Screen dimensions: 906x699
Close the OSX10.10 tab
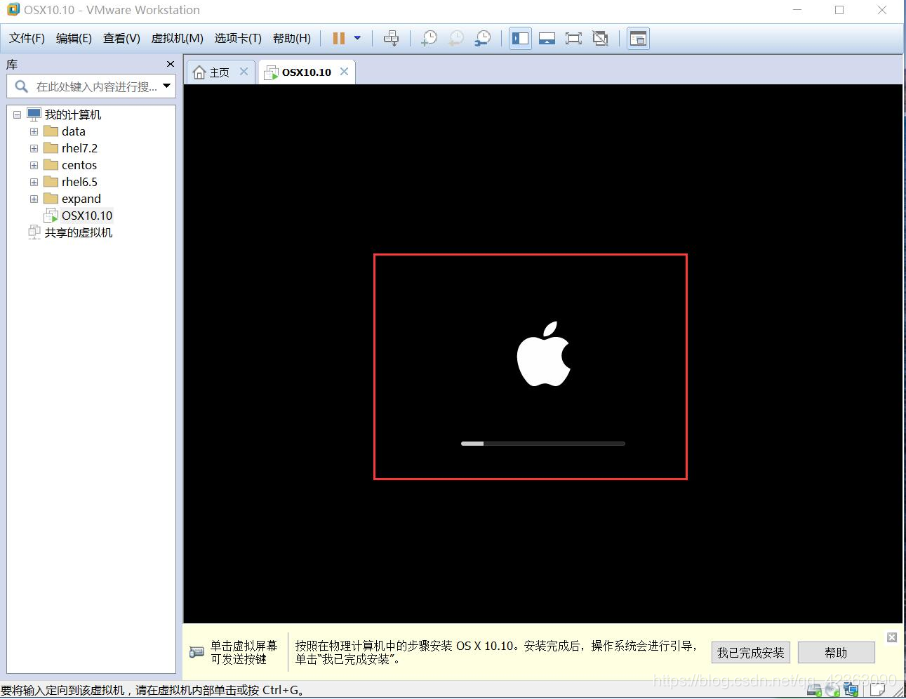[x=344, y=71]
